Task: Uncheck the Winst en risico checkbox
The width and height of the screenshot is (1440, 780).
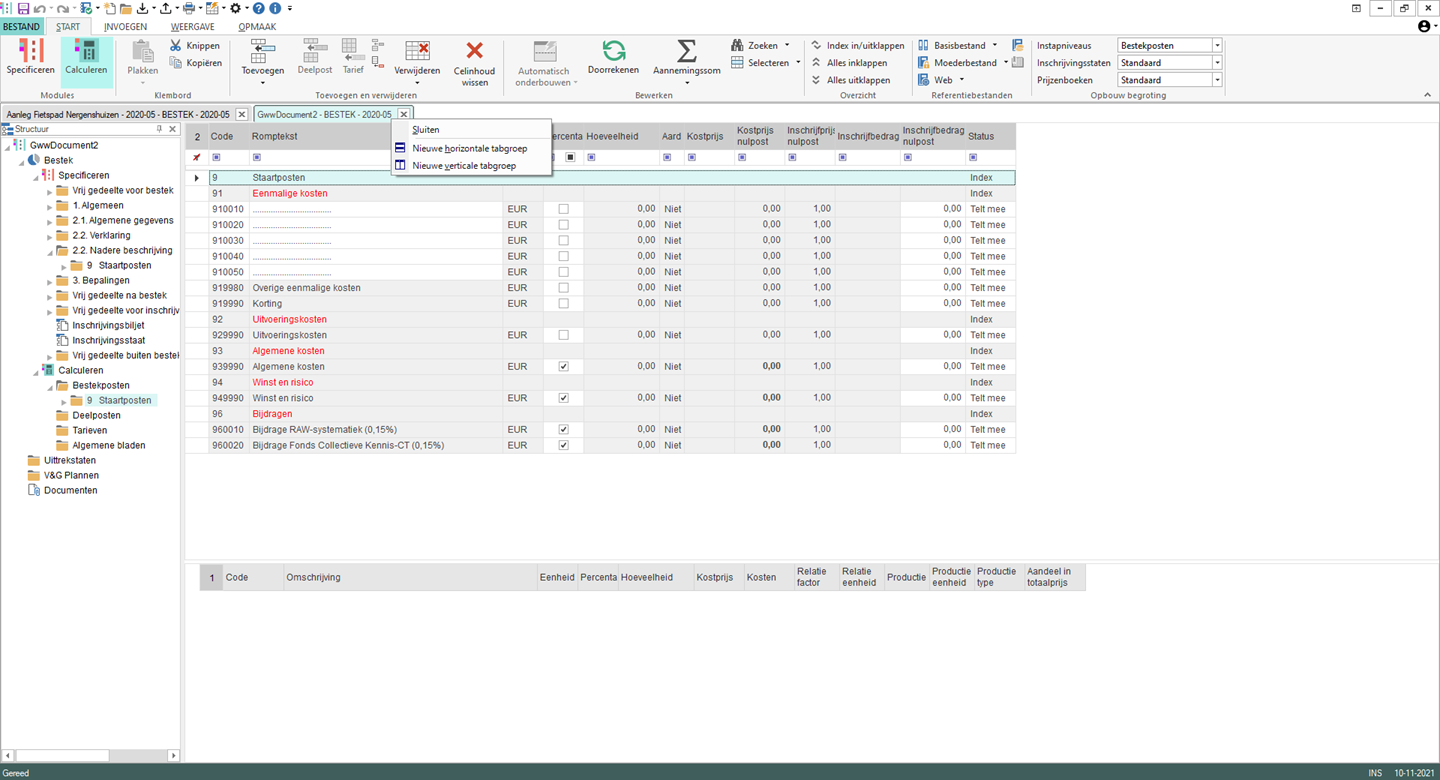Action: (563, 398)
